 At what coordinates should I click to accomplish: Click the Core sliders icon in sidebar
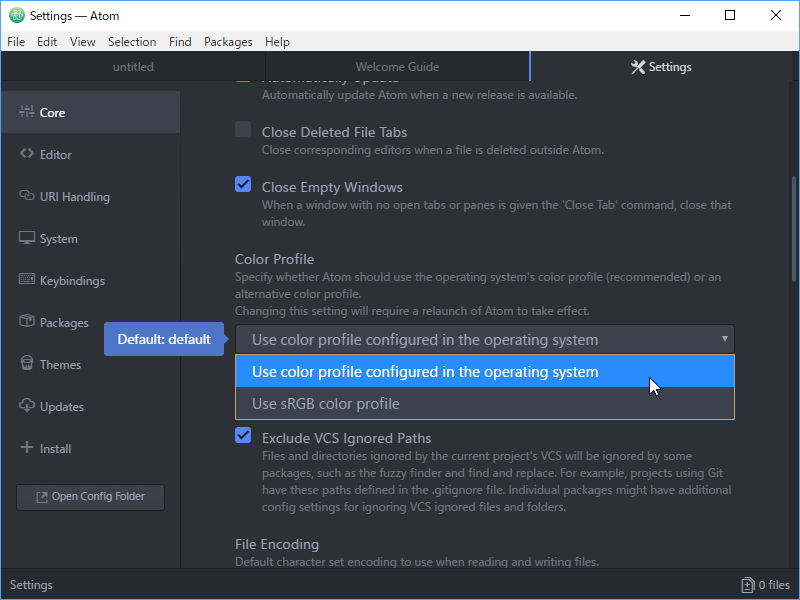(27, 113)
